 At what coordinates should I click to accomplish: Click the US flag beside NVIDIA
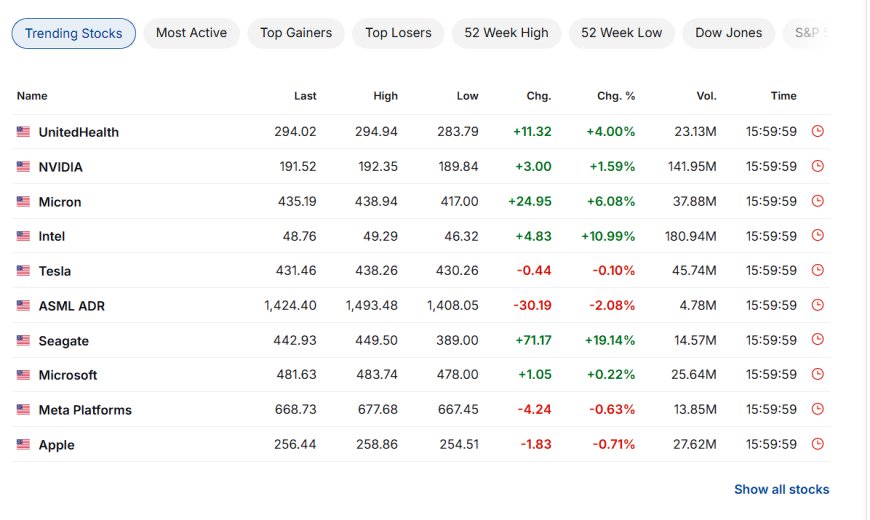point(23,166)
